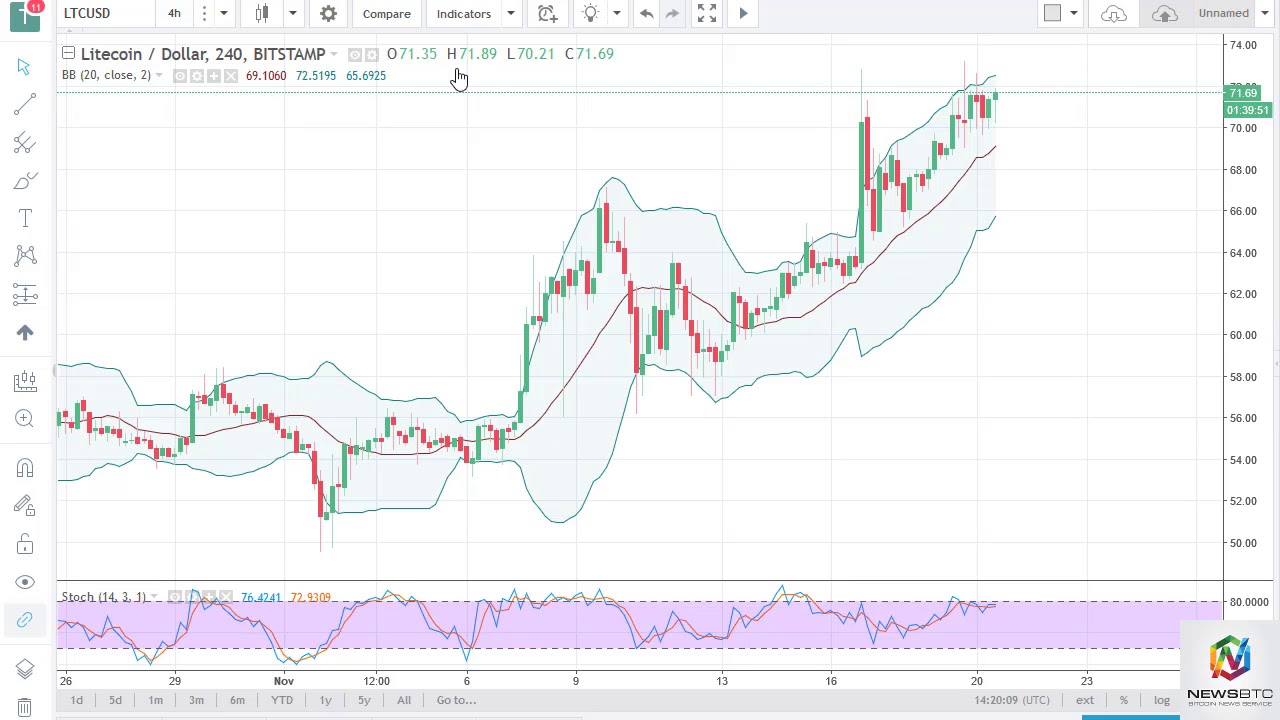This screenshot has height=720, width=1280.
Task: Expand the lightbulb ideas dropdown arrow
Action: tap(617, 13)
